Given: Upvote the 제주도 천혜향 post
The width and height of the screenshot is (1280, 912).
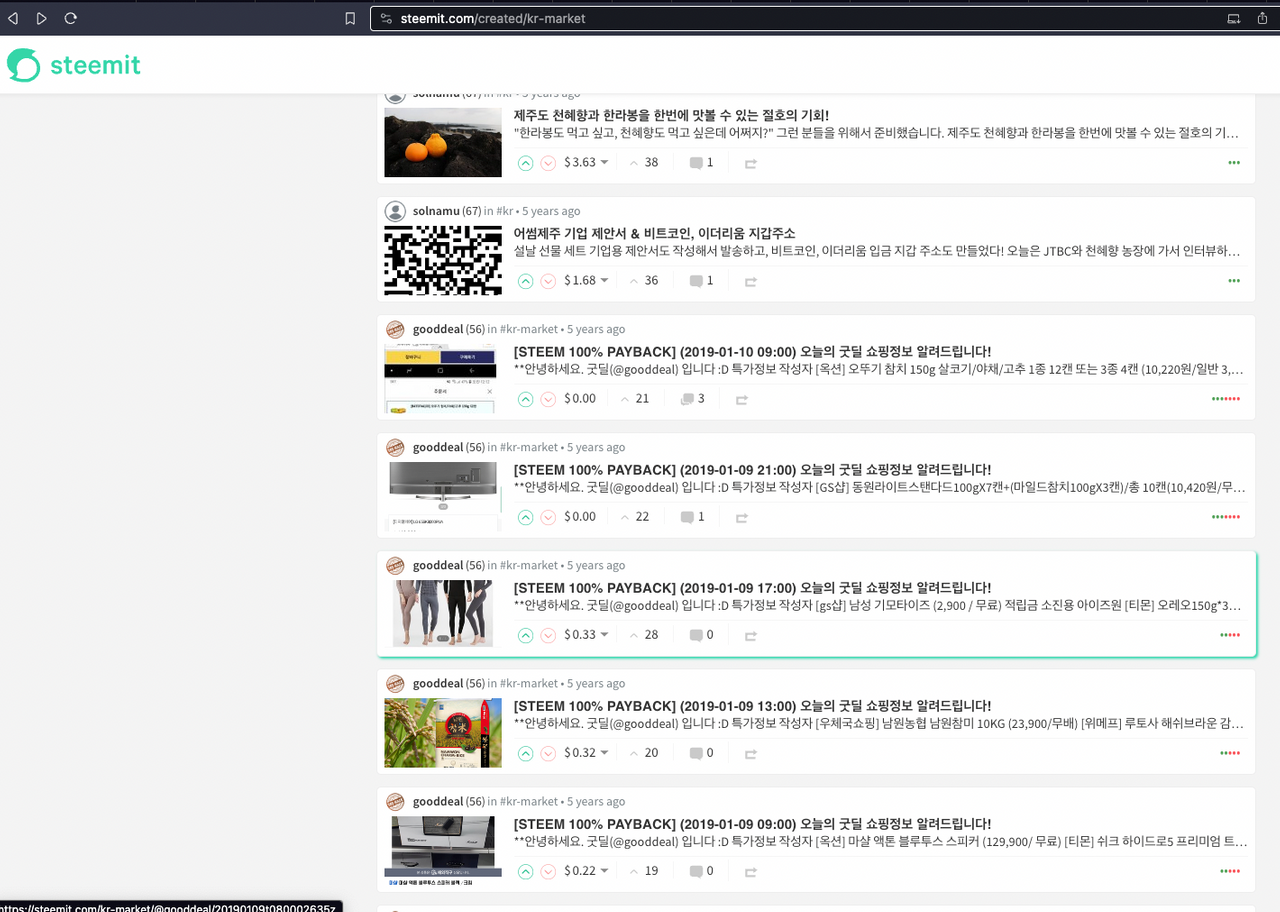Looking at the screenshot, I should (525, 163).
